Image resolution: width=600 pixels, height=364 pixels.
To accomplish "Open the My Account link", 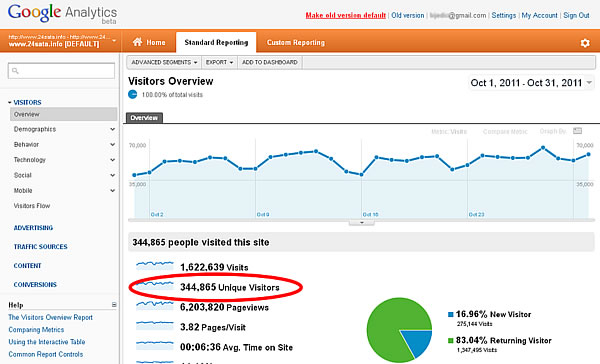I will click(x=540, y=15).
